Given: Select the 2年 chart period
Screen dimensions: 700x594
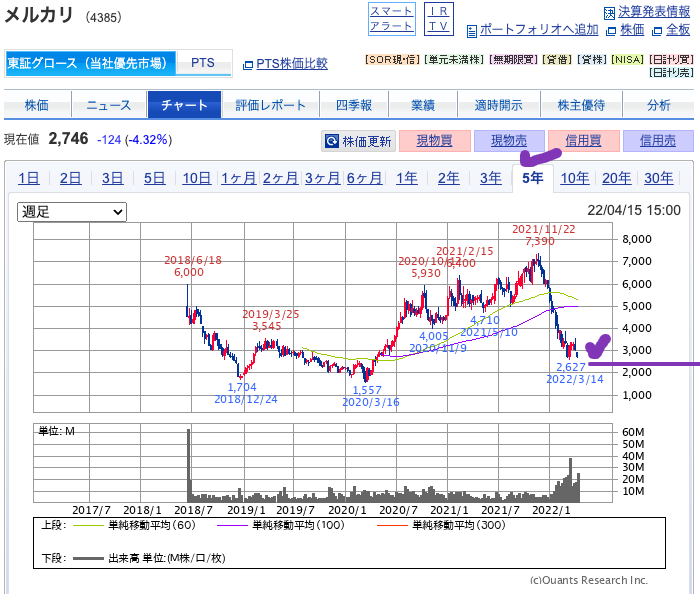Looking at the screenshot, I should coord(449,179).
